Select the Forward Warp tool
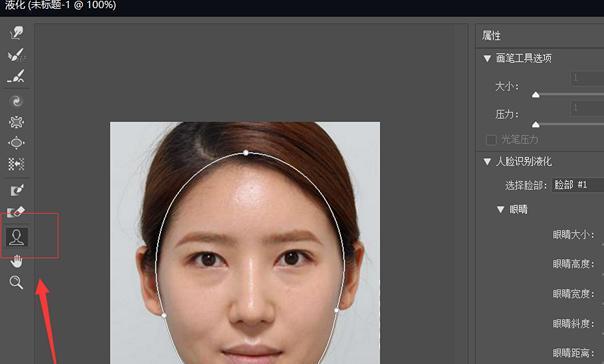The width and height of the screenshot is (604, 364). pyautogui.click(x=16, y=33)
